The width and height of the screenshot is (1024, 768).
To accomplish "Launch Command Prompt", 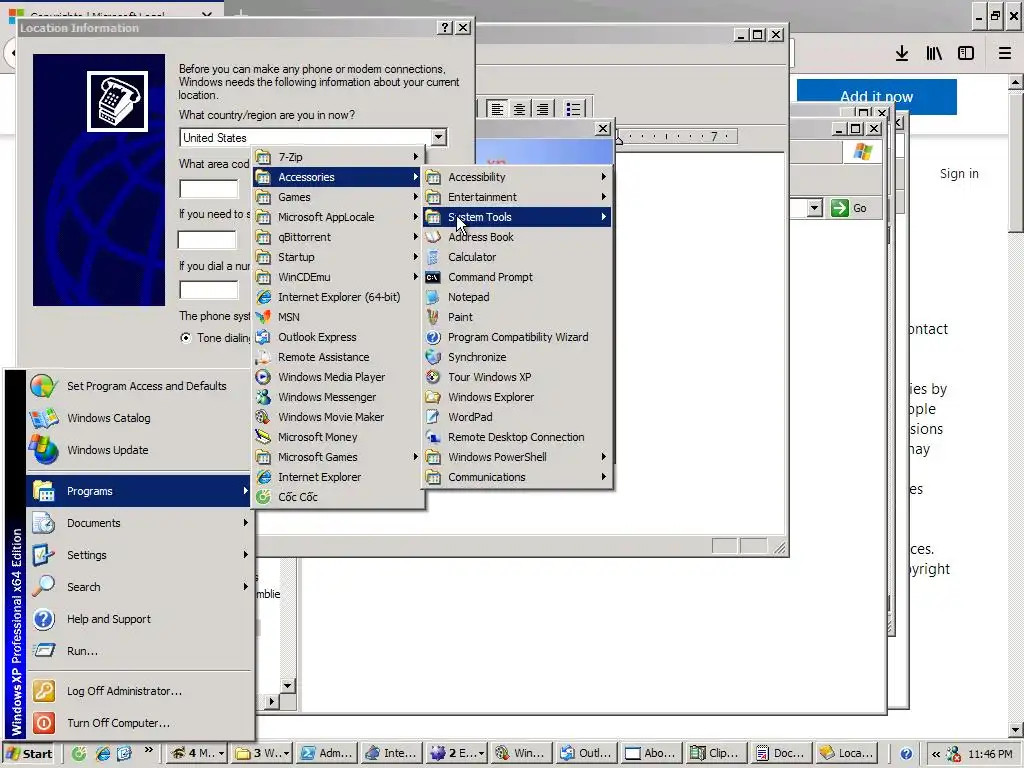I will click(517, 277).
